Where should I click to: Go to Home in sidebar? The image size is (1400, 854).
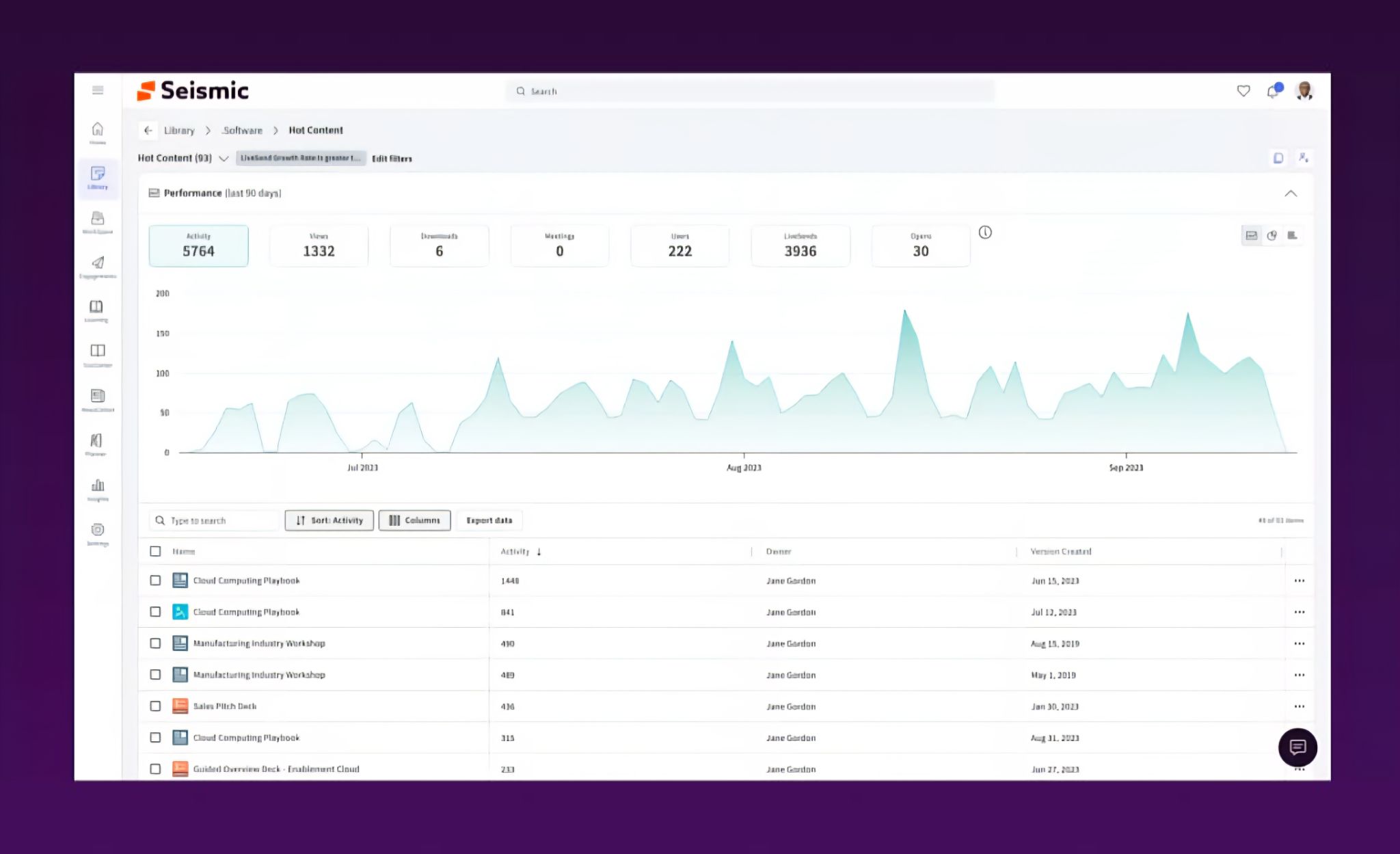tap(98, 133)
